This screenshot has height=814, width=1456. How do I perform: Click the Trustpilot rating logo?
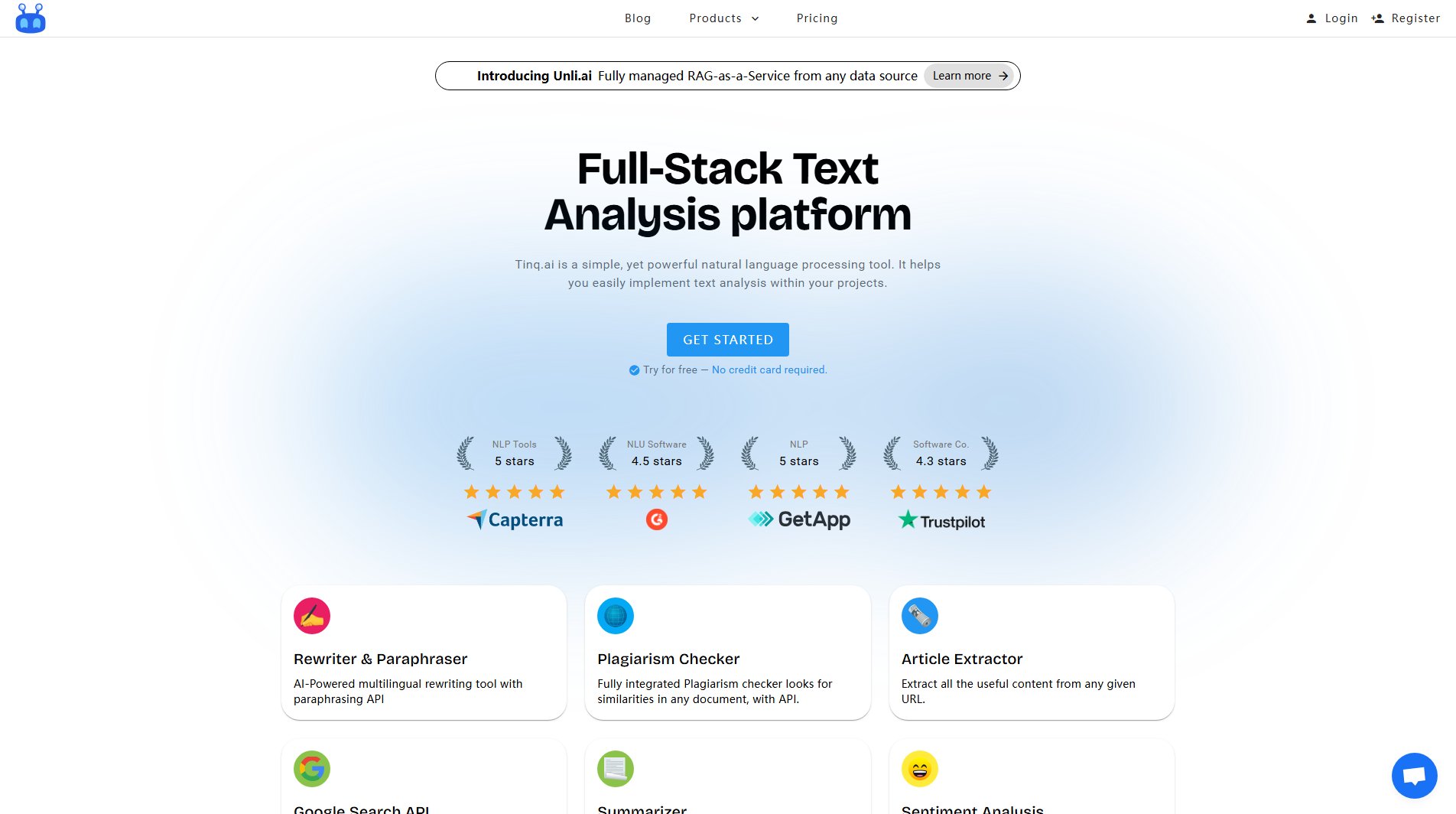pyautogui.click(x=941, y=519)
